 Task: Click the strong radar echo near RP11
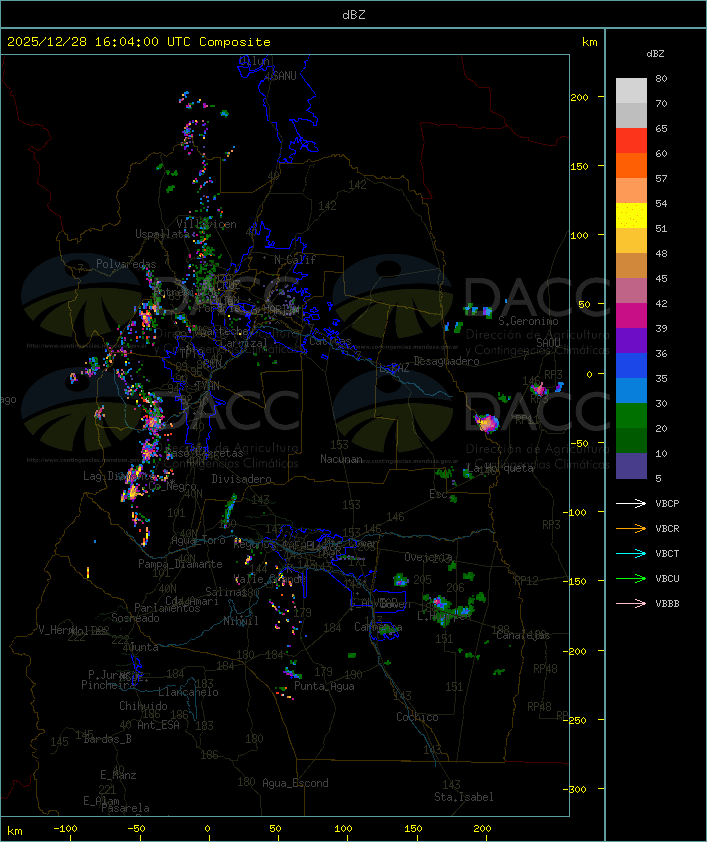(486, 423)
